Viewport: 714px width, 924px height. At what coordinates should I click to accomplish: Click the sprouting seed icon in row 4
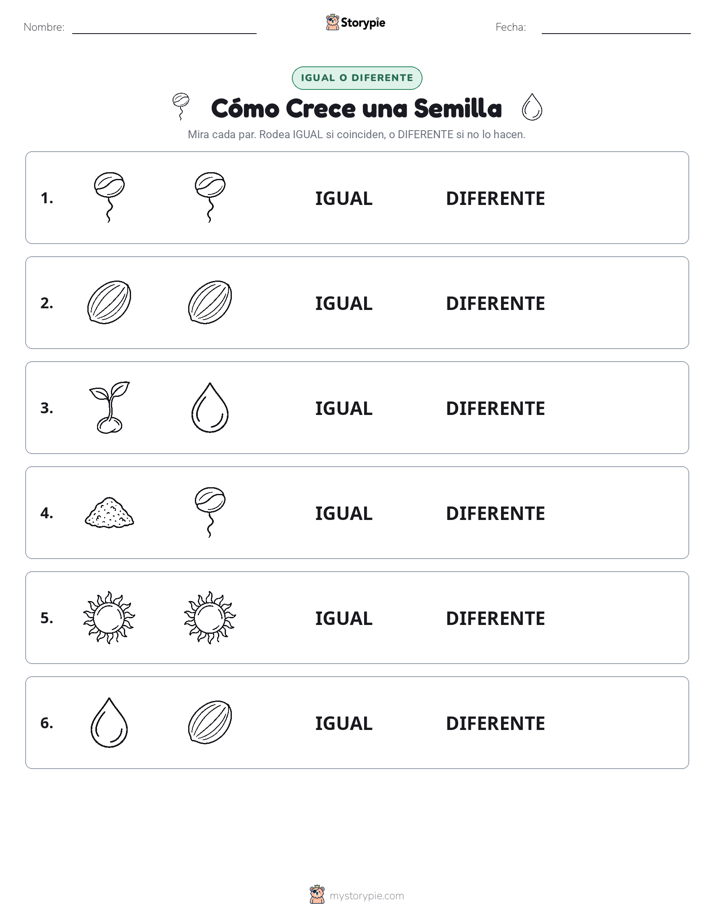[x=210, y=512]
